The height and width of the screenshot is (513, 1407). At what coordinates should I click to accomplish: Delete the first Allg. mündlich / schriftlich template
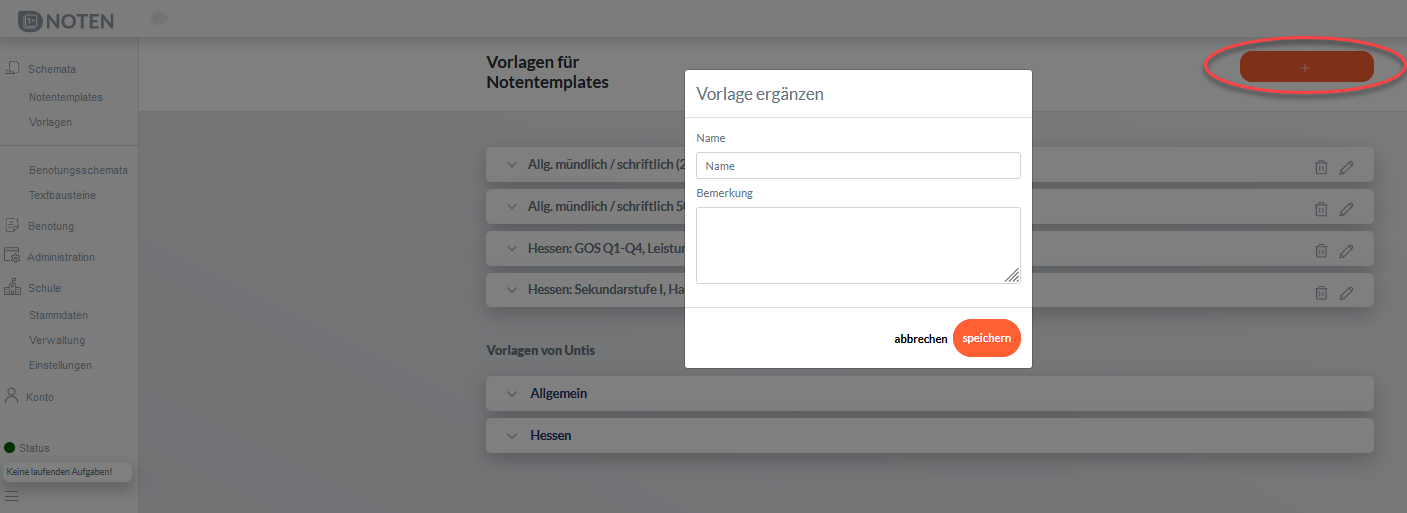click(x=1321, y=167)
